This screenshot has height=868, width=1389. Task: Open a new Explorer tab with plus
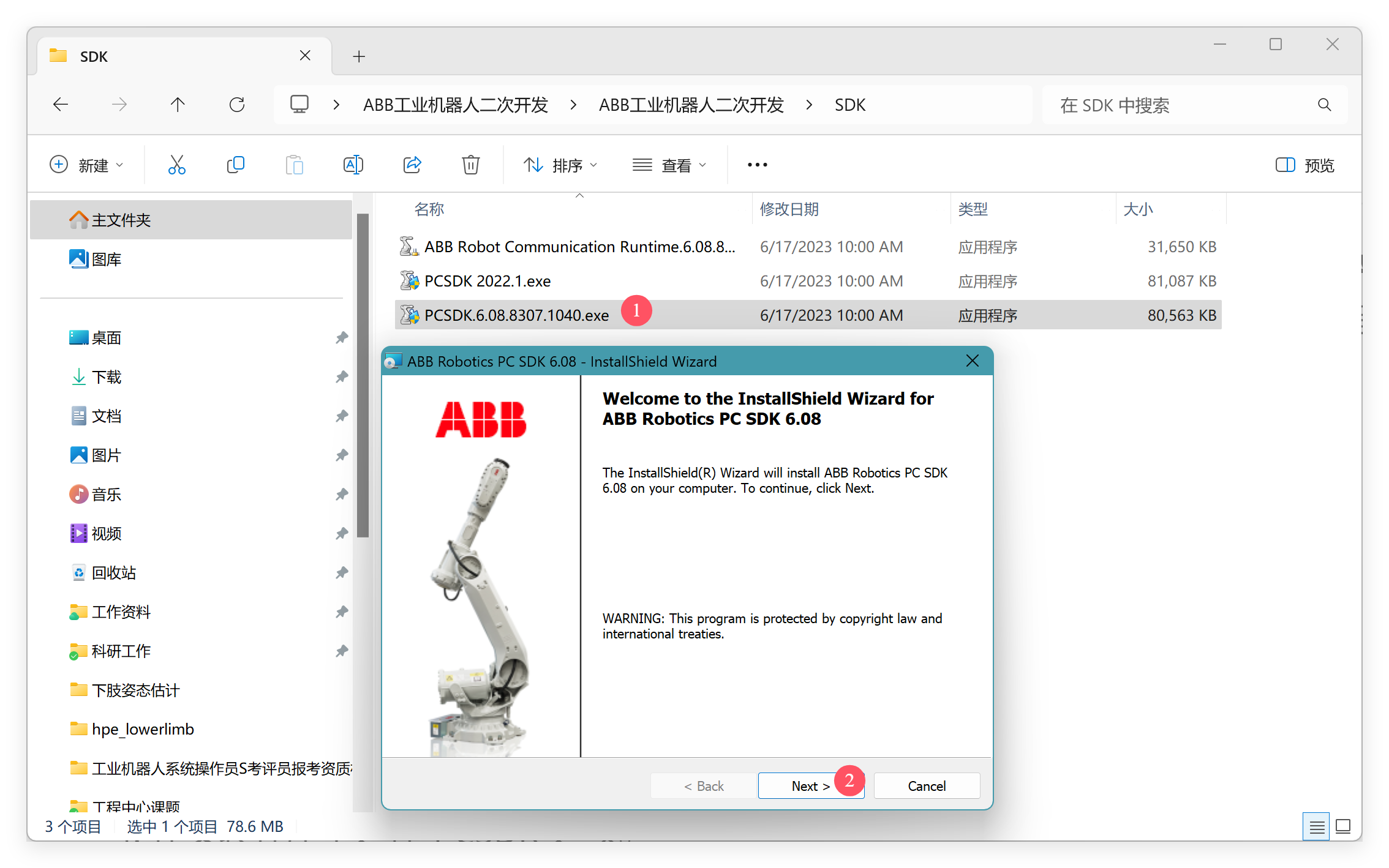(359, 56)
